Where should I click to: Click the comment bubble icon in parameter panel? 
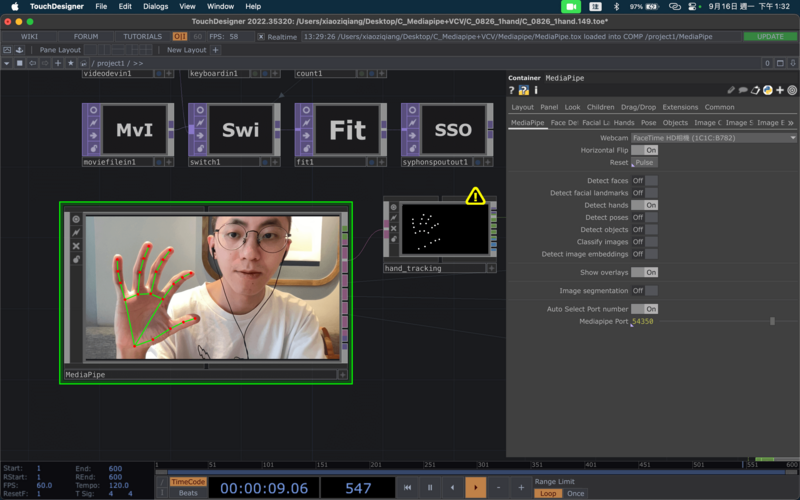pyautogui.click(x=743, y=91)
